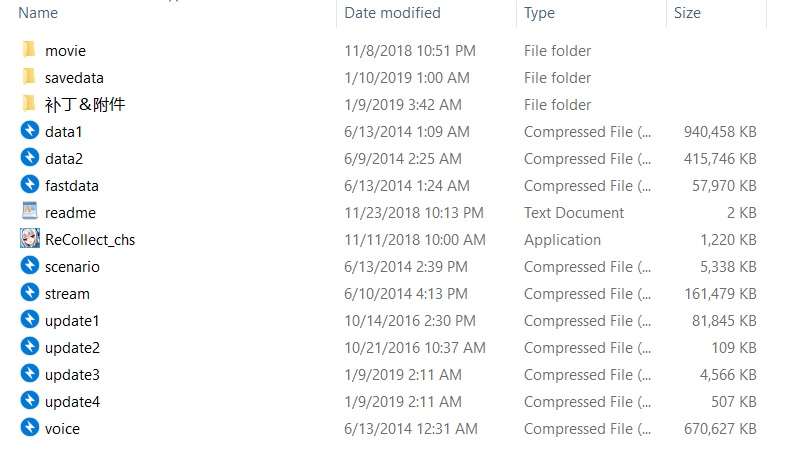This screenshot has width=805, height=455.
Task: Select the savedata folder icon
Action: 29,77
